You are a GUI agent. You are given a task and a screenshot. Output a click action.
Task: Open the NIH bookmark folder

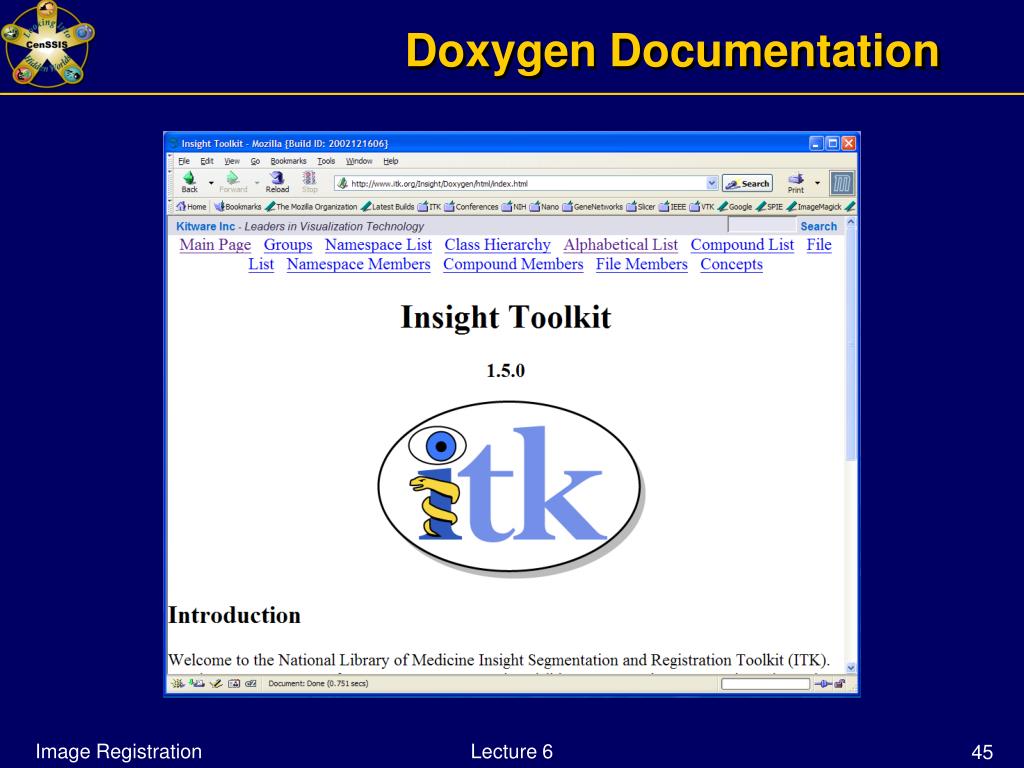[x=514, y=206]
